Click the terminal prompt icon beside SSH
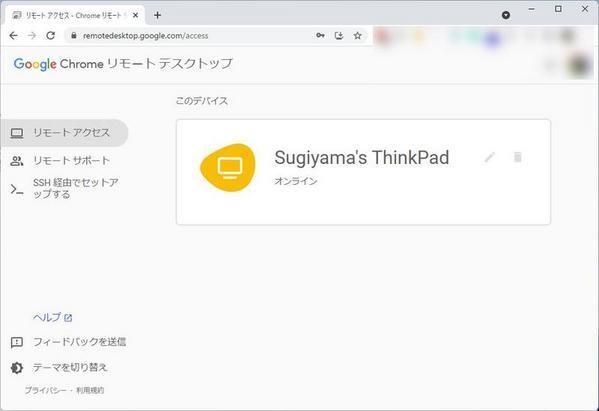Image resolution: width=599 pixels, height=411 pixels. pyautogui.click(x=17, y=189)
